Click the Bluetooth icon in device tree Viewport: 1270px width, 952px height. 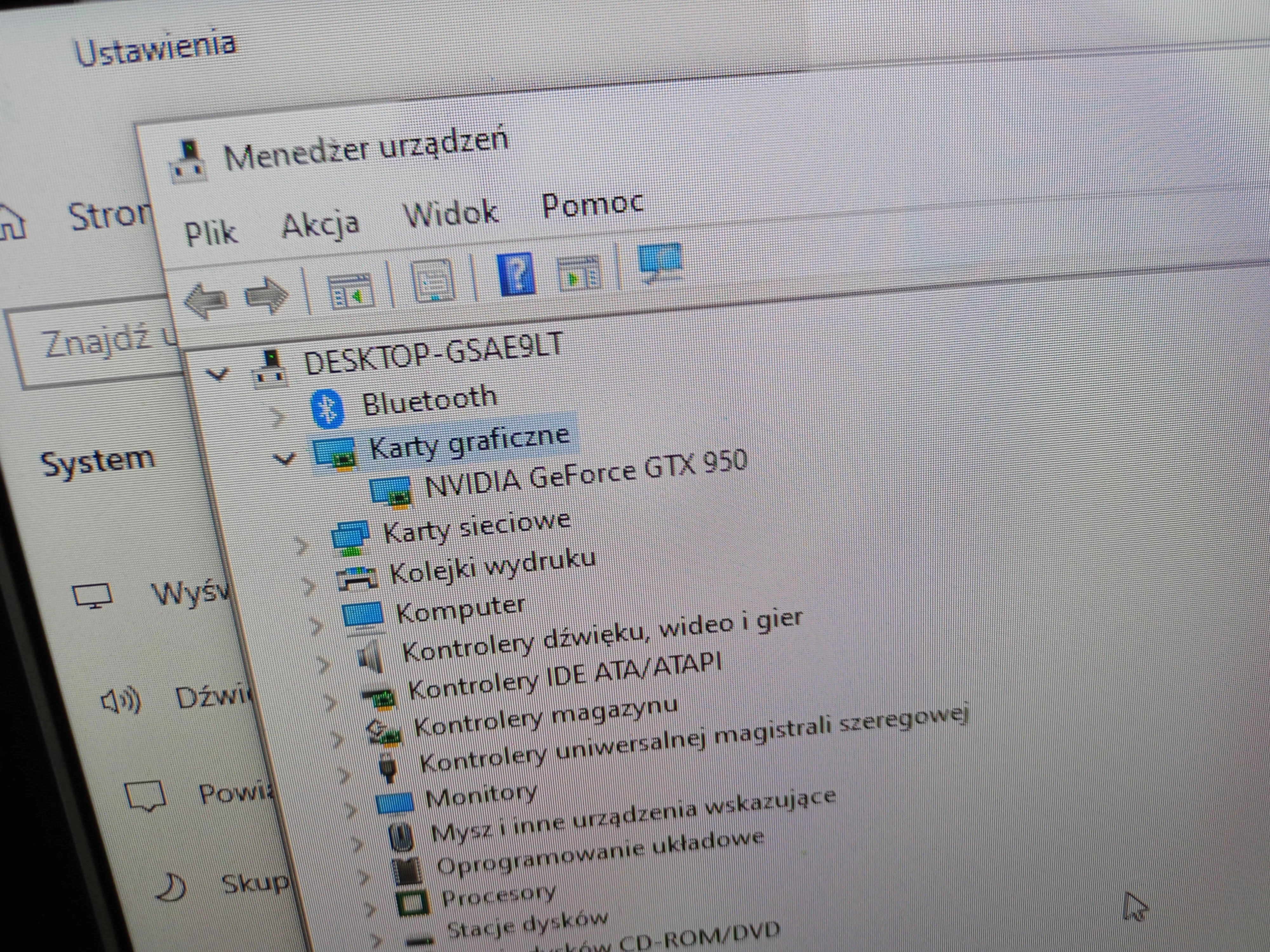coord(327,408)
